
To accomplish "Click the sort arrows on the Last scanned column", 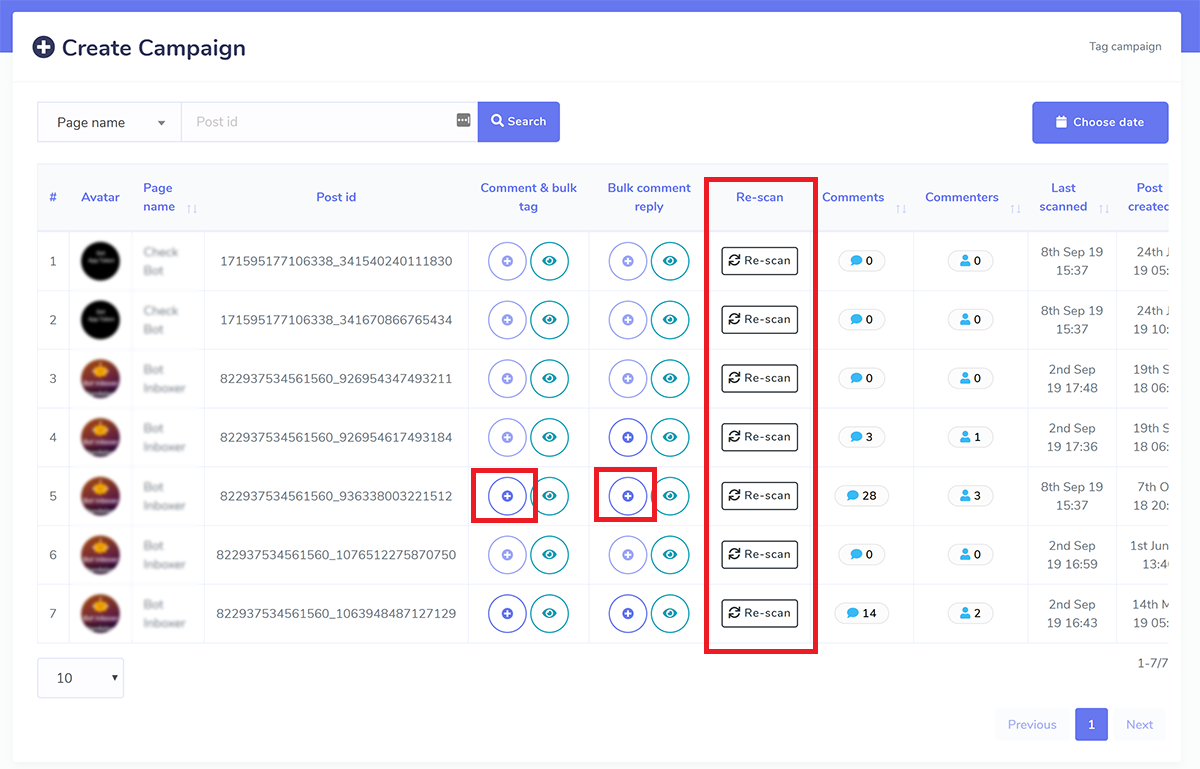I will pos(1101,207).
